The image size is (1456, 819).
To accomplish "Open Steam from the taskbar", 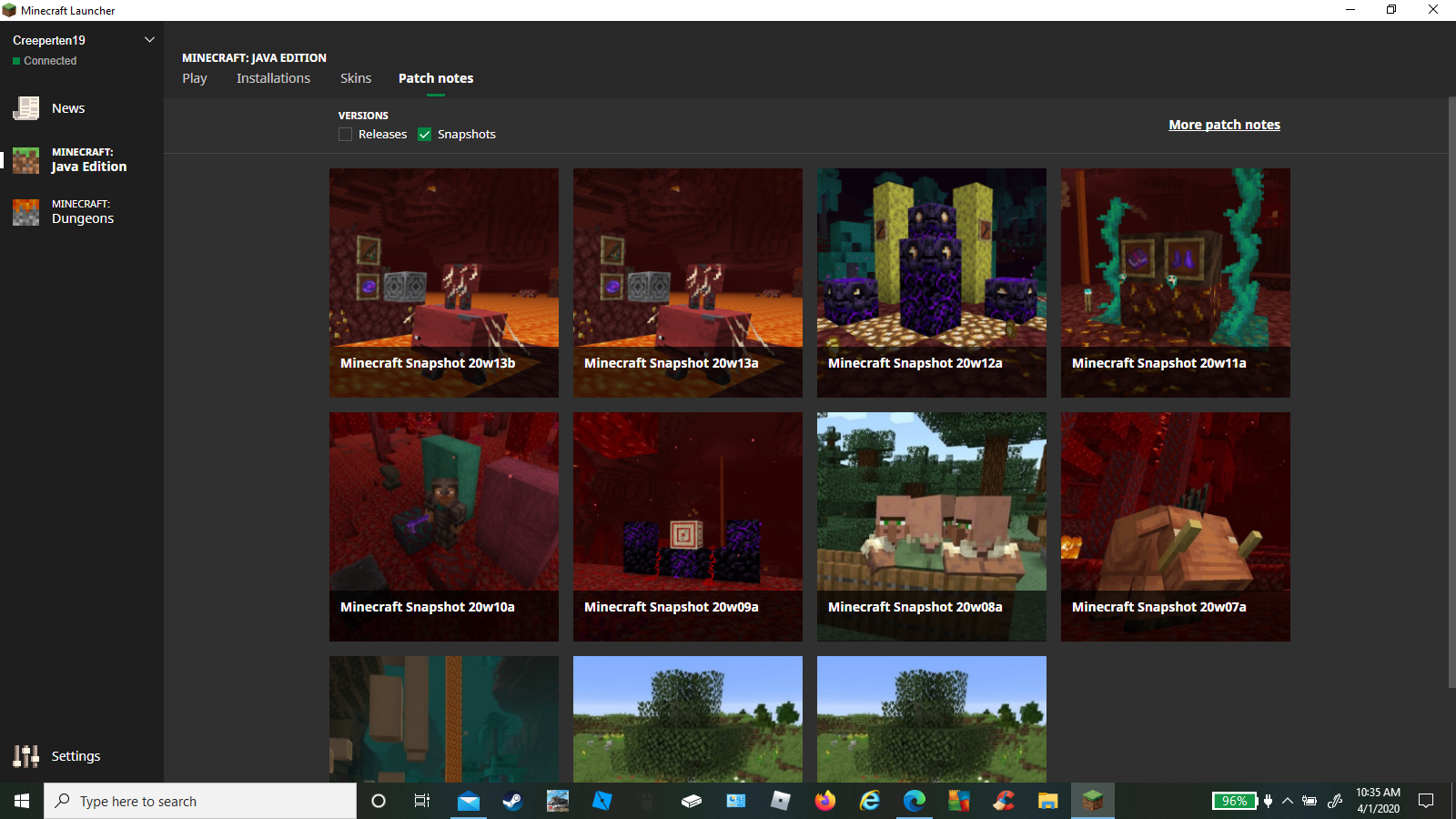I will pos(512,801).
